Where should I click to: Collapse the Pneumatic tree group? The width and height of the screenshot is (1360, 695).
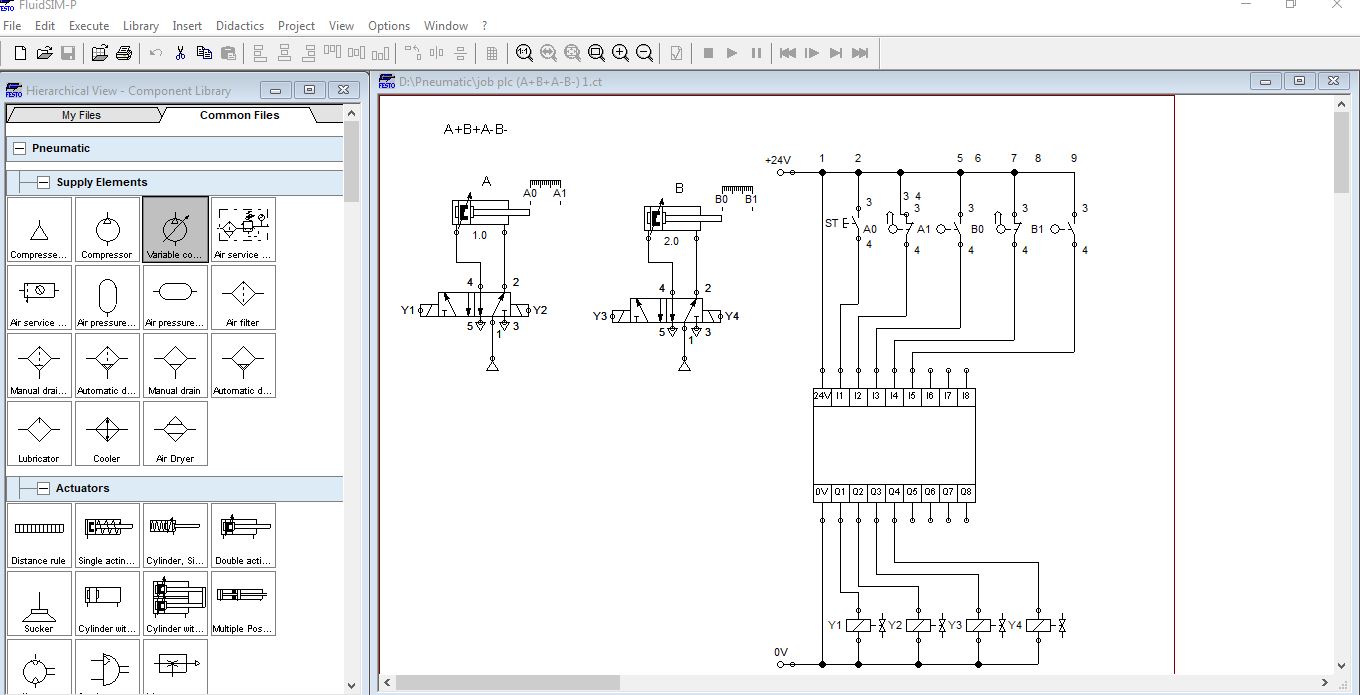(x=19, y=149)
